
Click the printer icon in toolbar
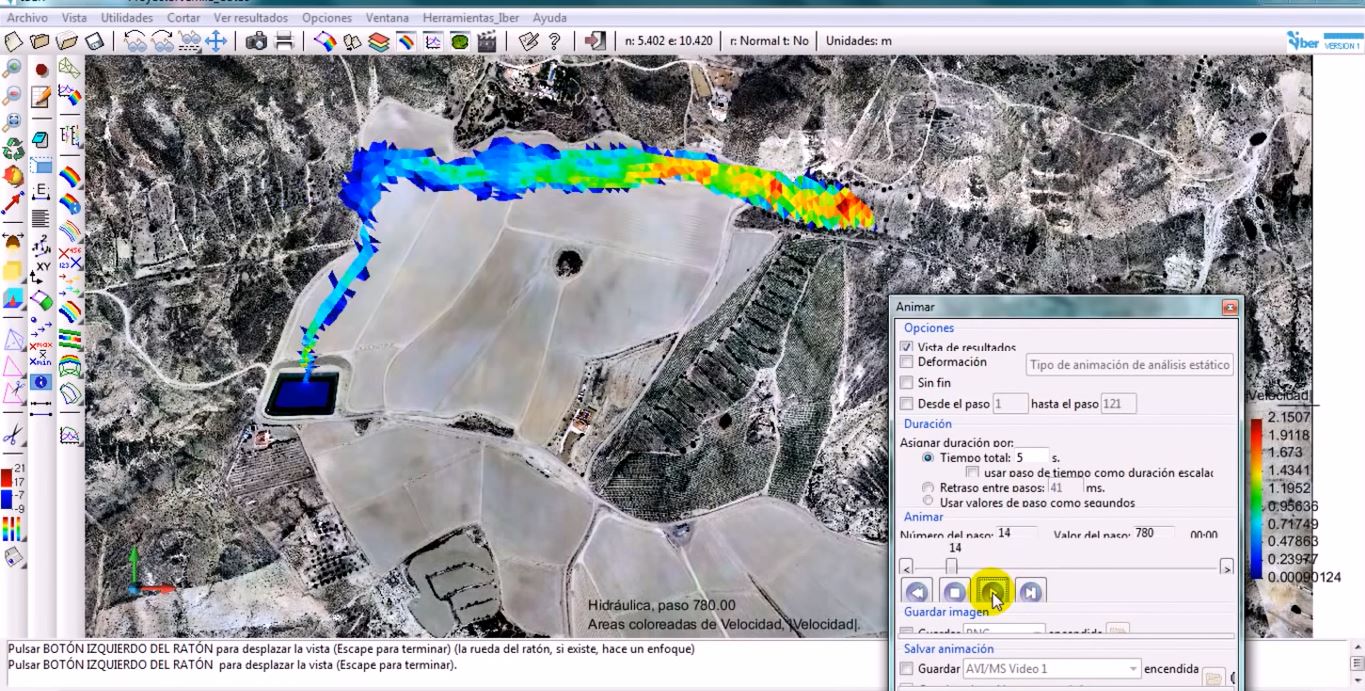point(285,41)
